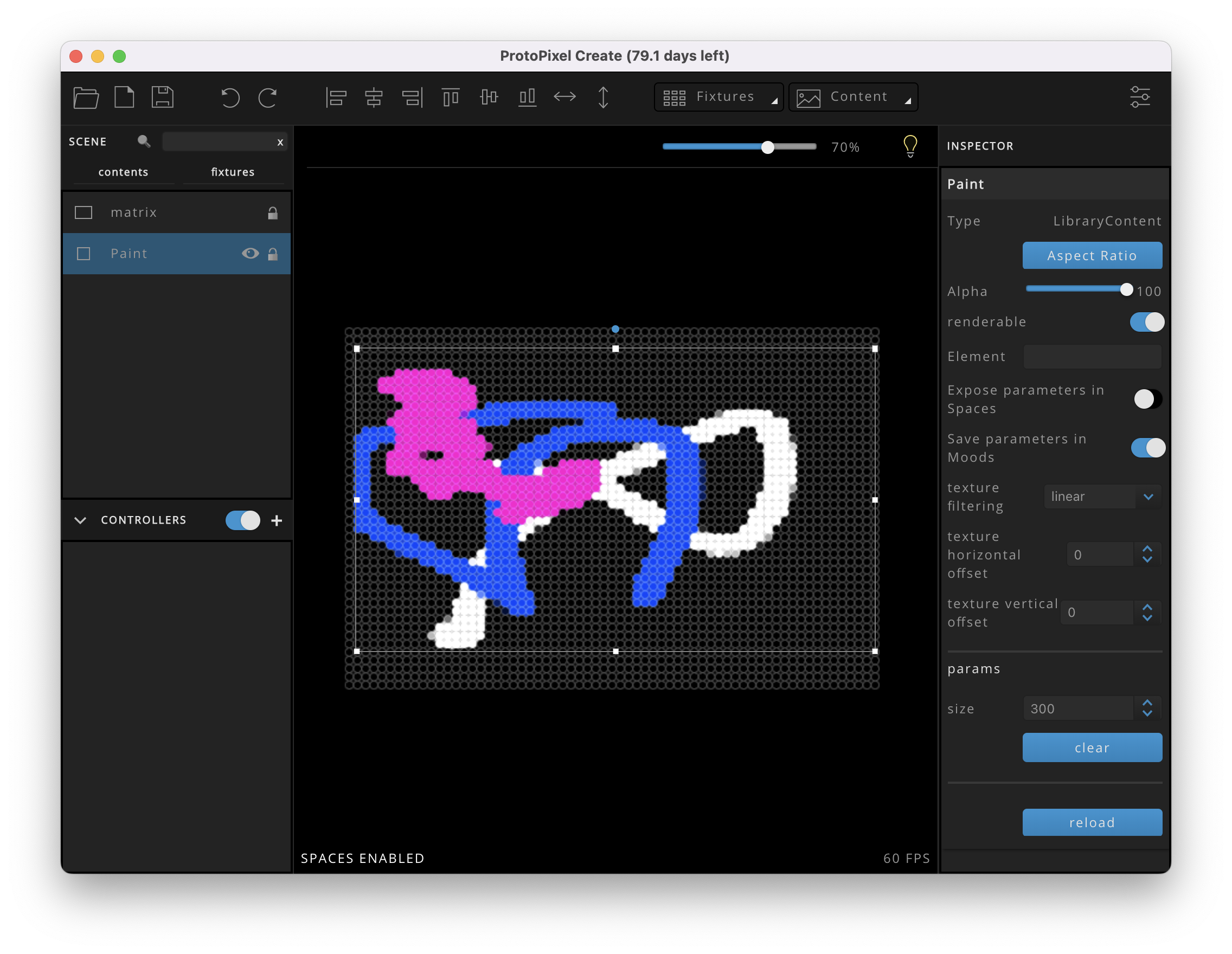Screen dimensions: 1232x954
Task: Click texture vertical offset value field
Action: (x=1096, y=613)
